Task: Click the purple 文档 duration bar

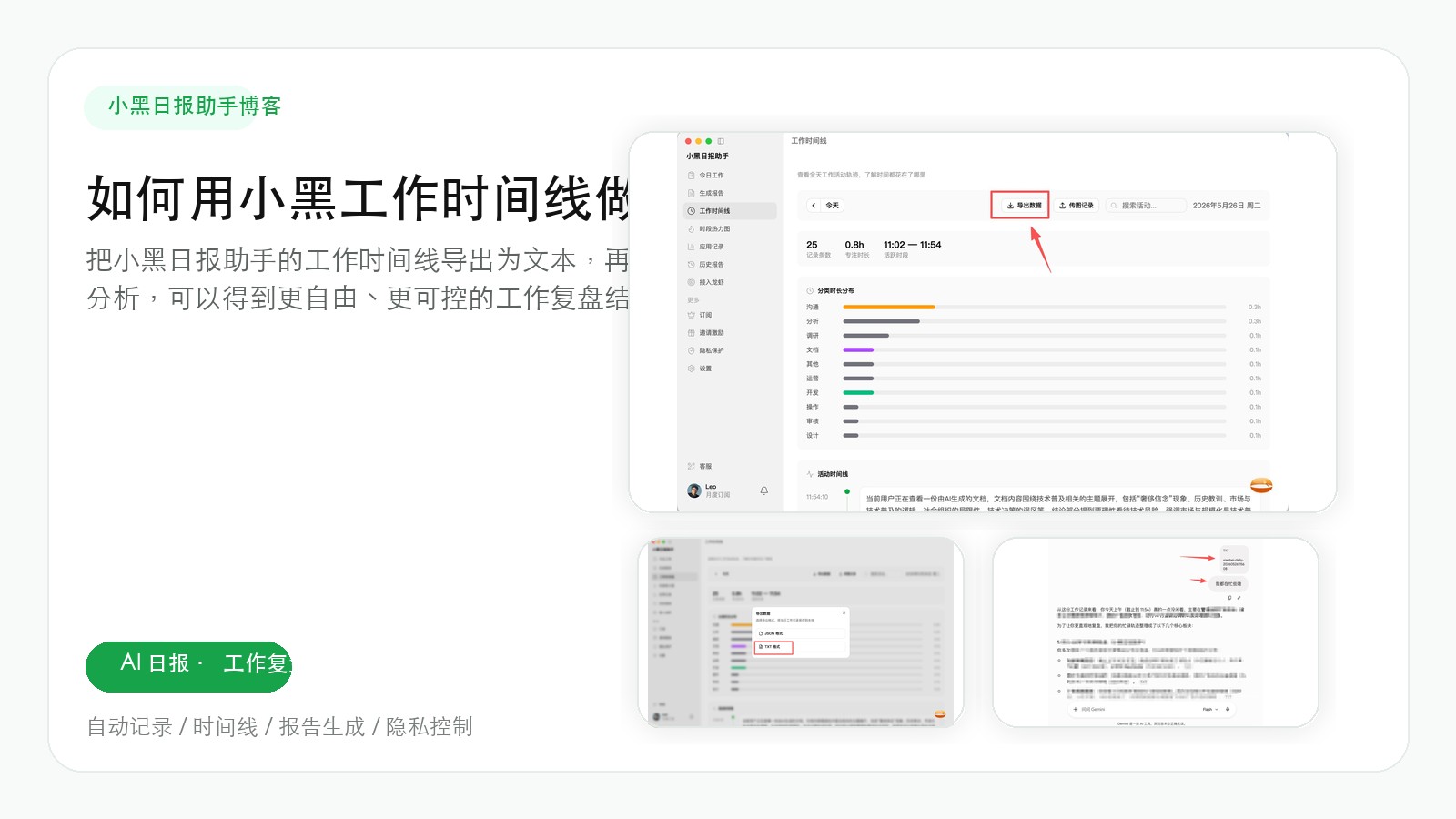Action: (x=858, y=349)
